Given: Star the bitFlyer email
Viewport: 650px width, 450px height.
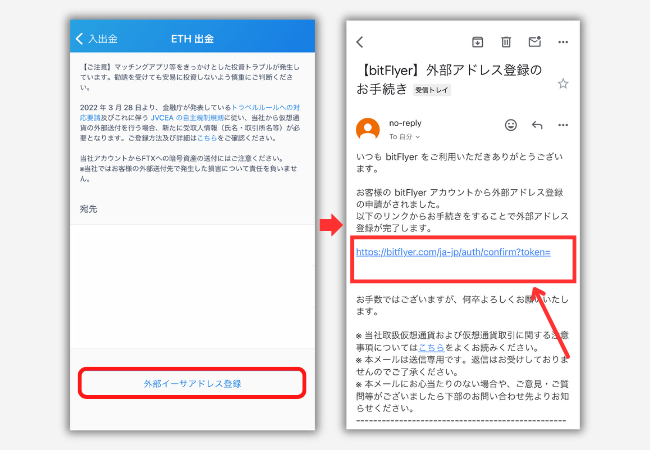Looking at the screenshot, I should tap(563, 84).
